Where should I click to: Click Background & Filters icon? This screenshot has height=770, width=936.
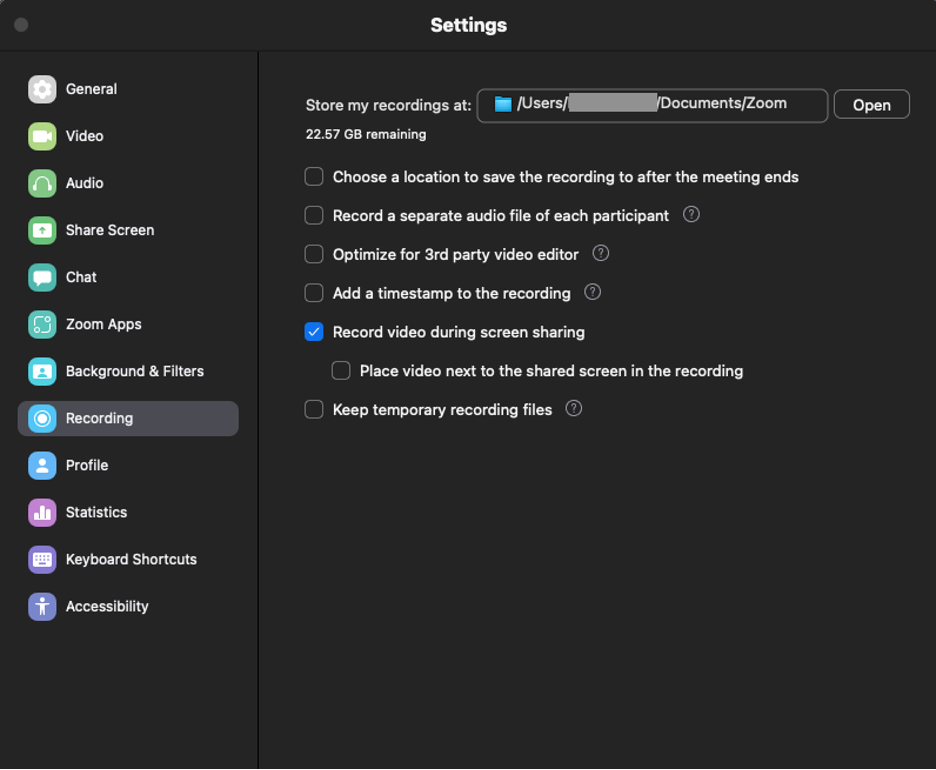point(42,371)
